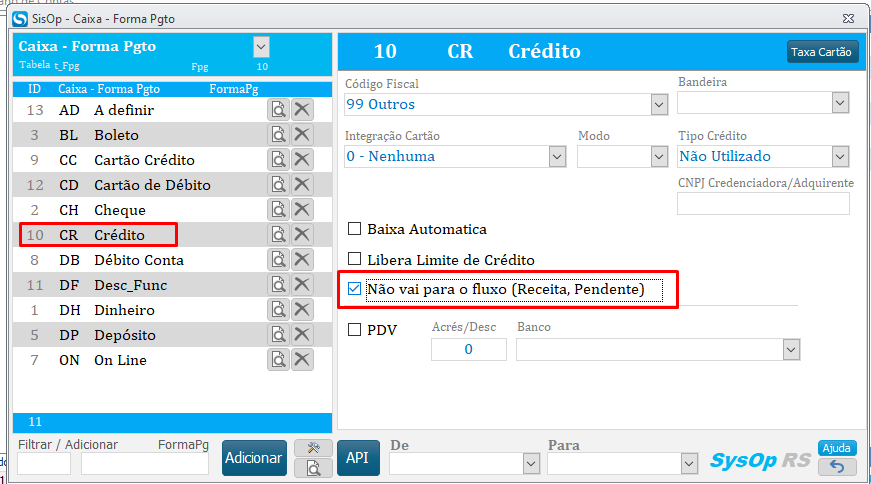Check Libera Limite de Crédito option

354,259
